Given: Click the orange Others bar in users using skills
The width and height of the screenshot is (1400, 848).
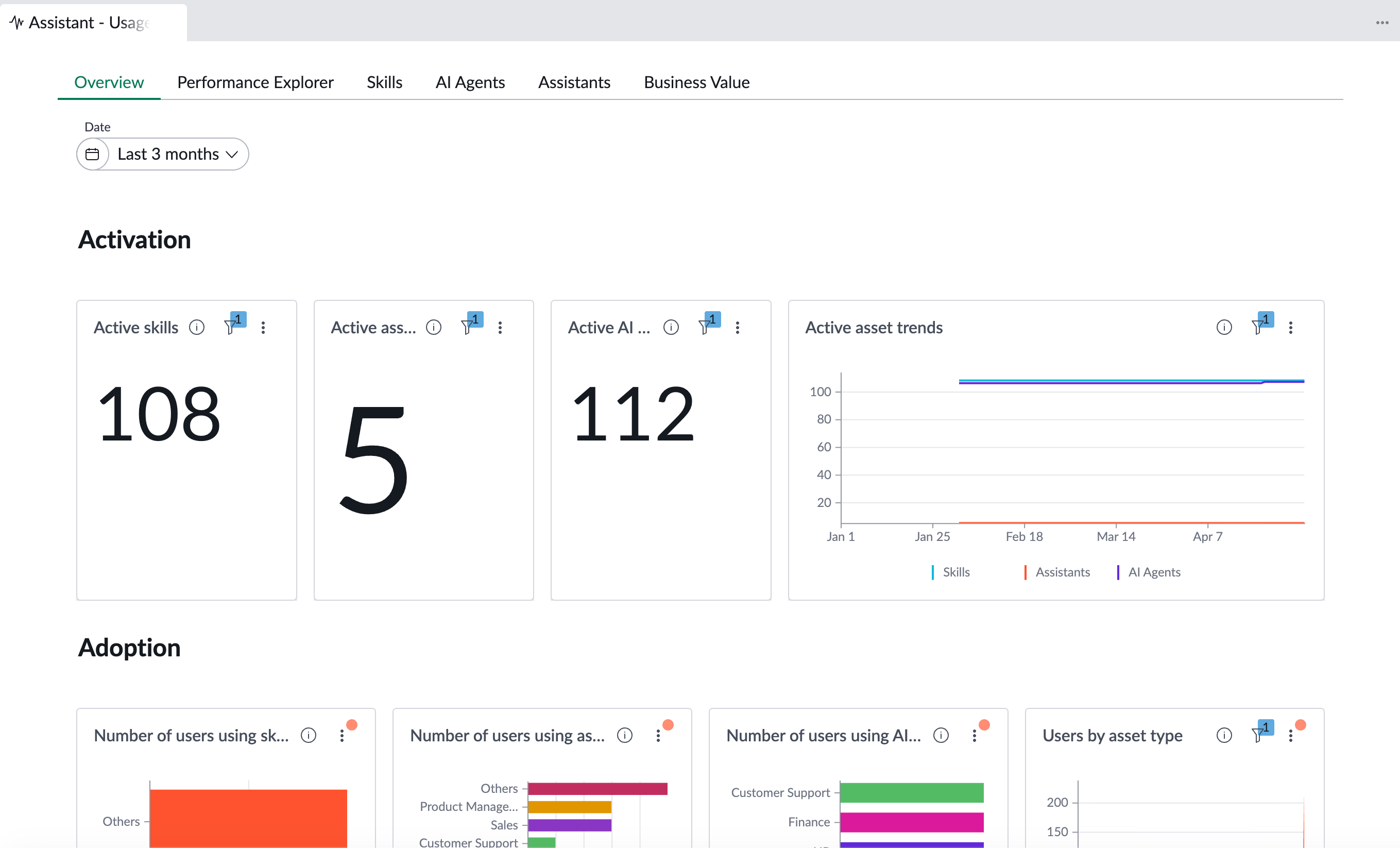Looking at the screenshot, I should point(248,819).
